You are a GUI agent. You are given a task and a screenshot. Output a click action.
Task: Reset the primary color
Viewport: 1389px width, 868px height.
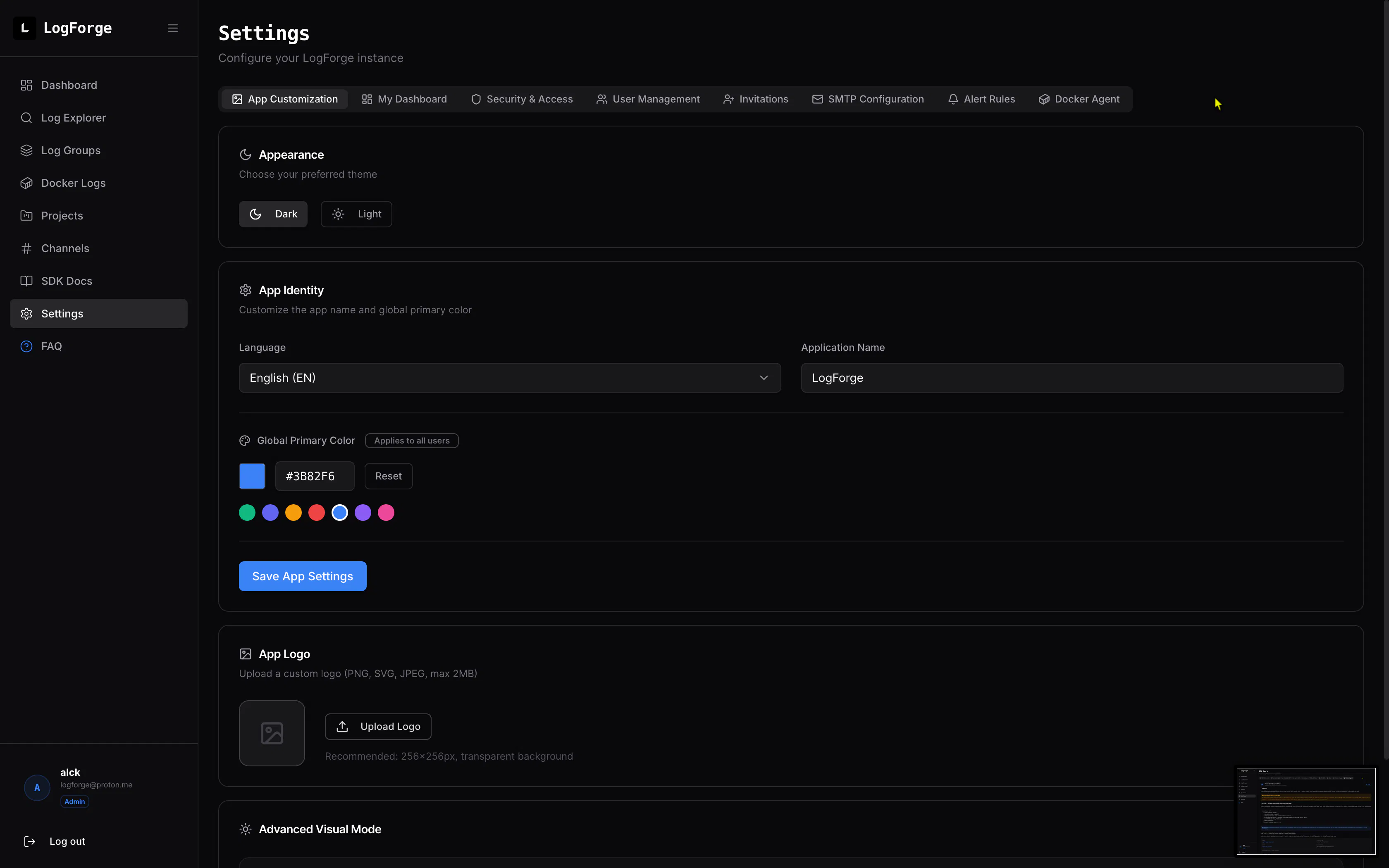(x=389, y=476)
